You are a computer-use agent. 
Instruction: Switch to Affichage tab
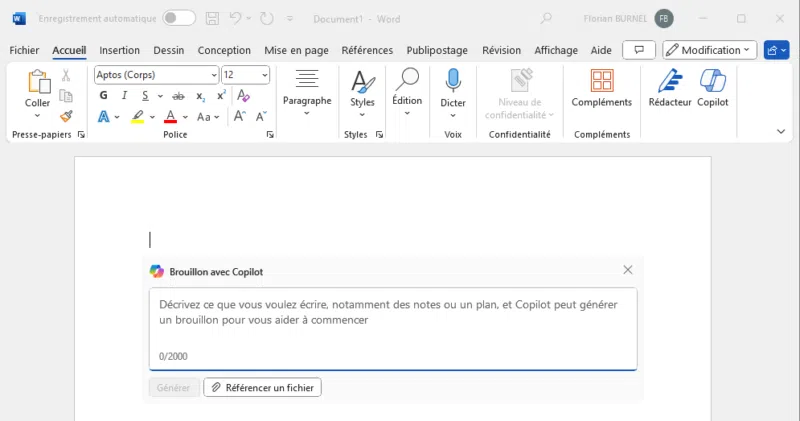[556, 50]
